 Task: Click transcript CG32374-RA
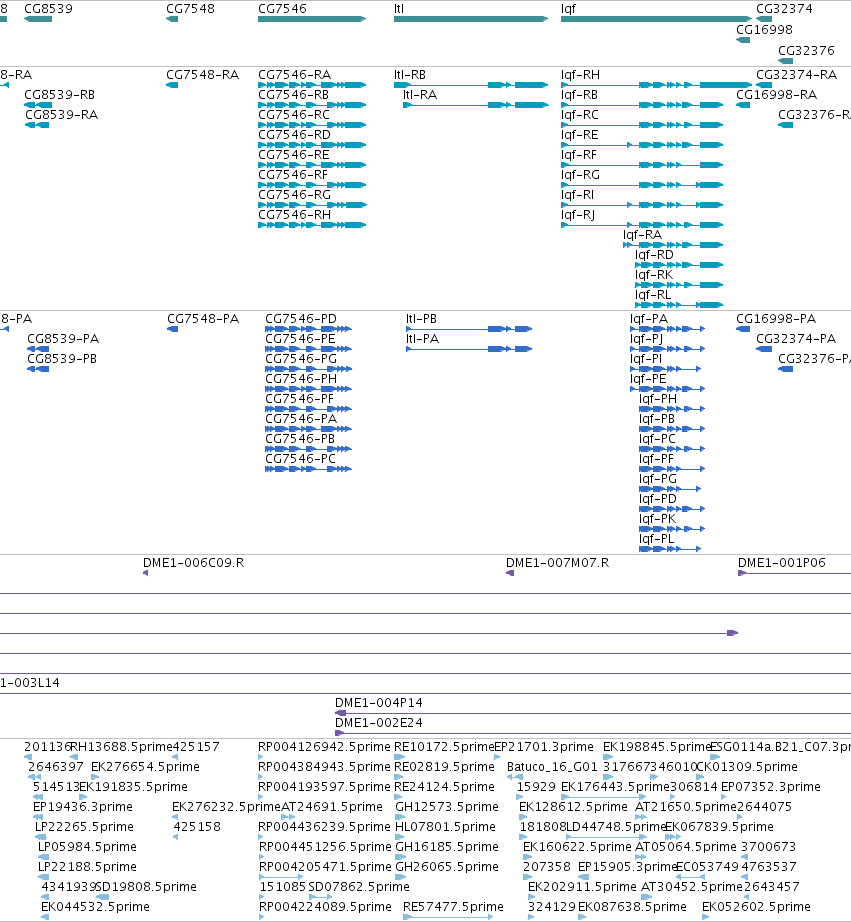click(x=796, y=75)
